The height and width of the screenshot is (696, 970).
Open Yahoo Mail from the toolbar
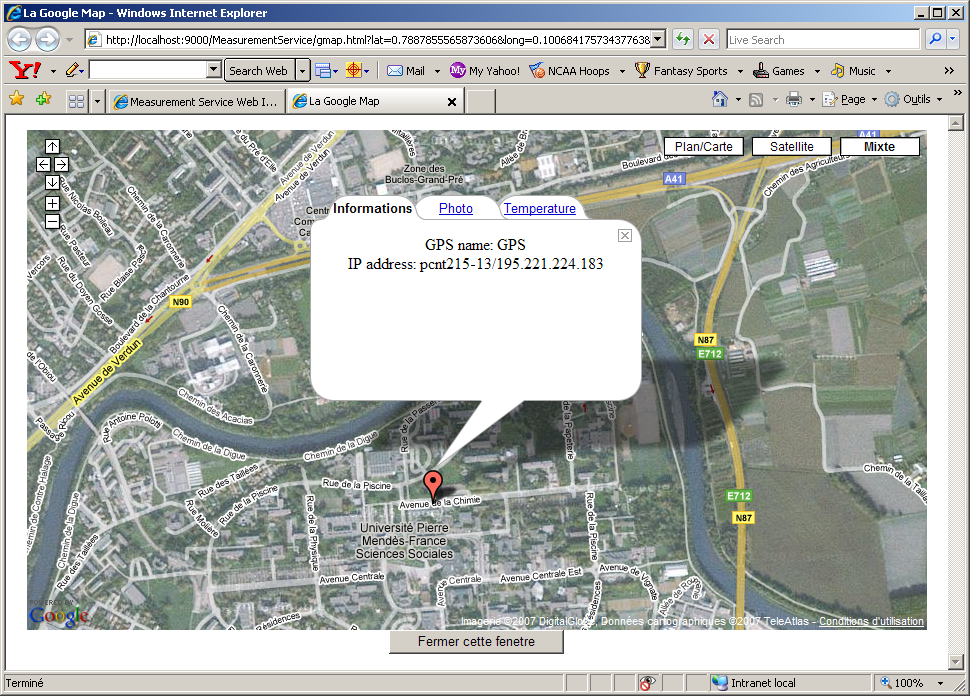pos(406,71)
